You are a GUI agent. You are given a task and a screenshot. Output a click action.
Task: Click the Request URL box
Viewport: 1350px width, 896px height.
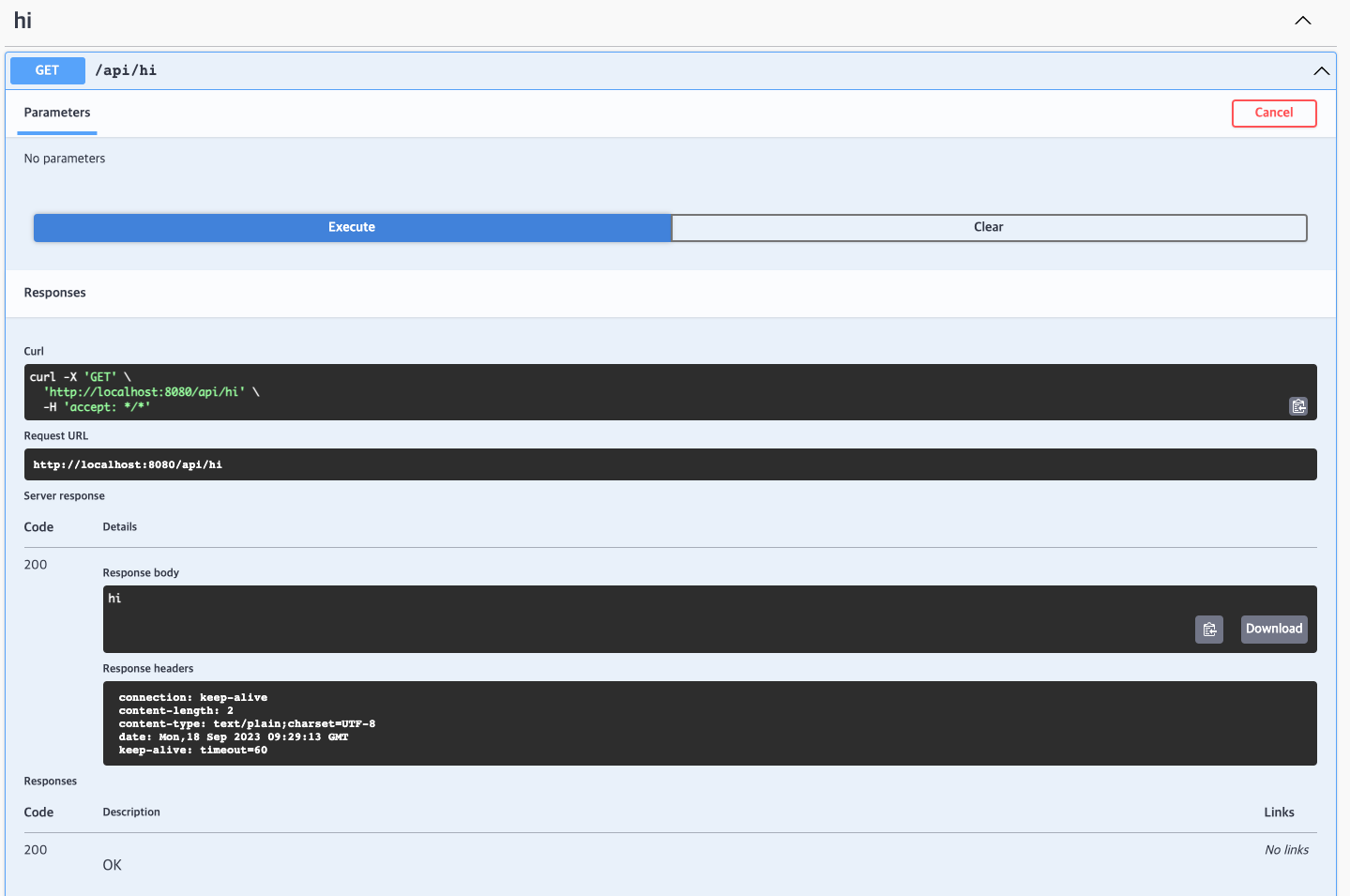click(670, 464)
